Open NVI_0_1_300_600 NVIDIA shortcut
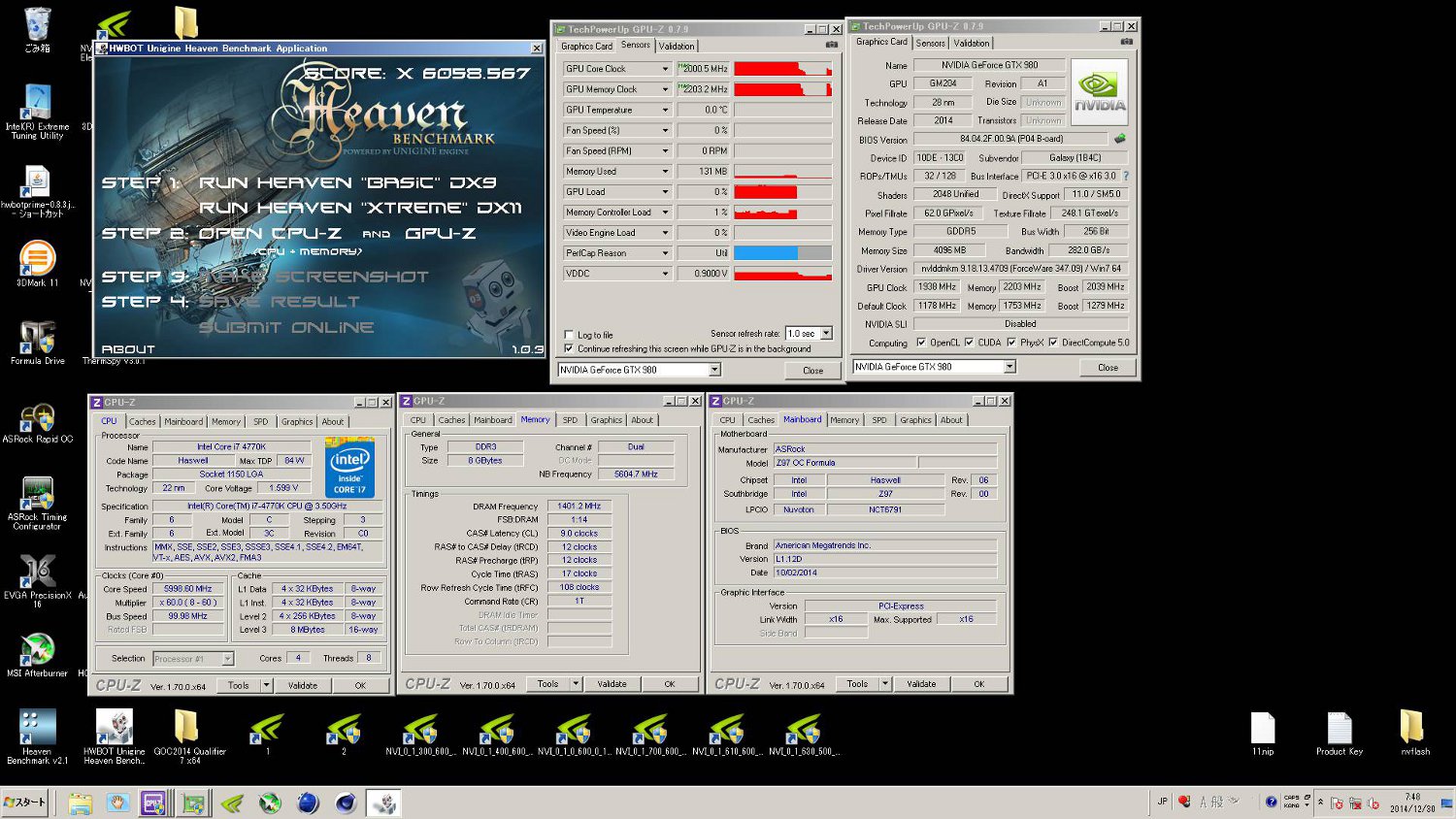Viewport: 1456px width, 819px height. tap(419, 735)
